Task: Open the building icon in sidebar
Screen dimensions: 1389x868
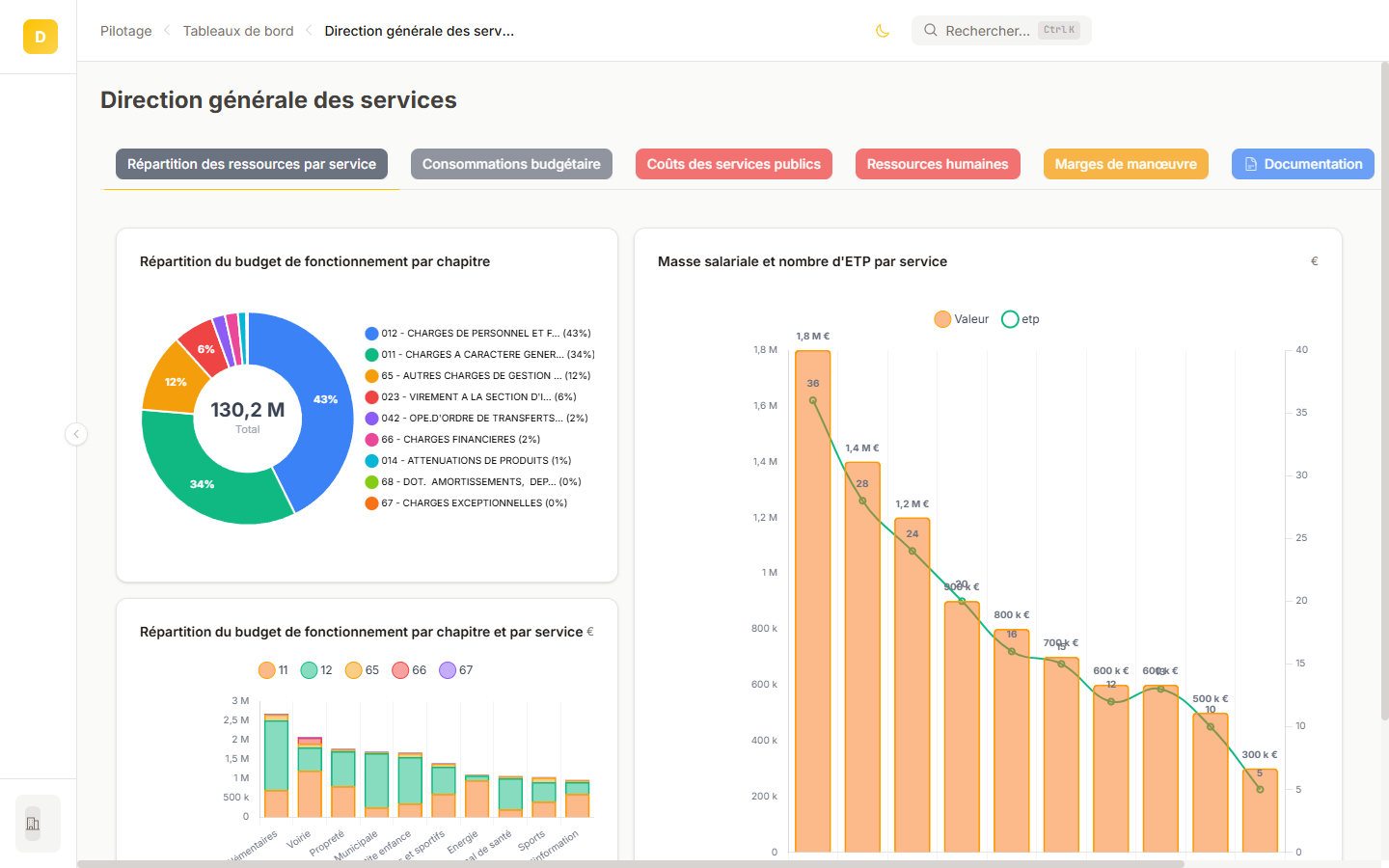Action: point(33,824)
